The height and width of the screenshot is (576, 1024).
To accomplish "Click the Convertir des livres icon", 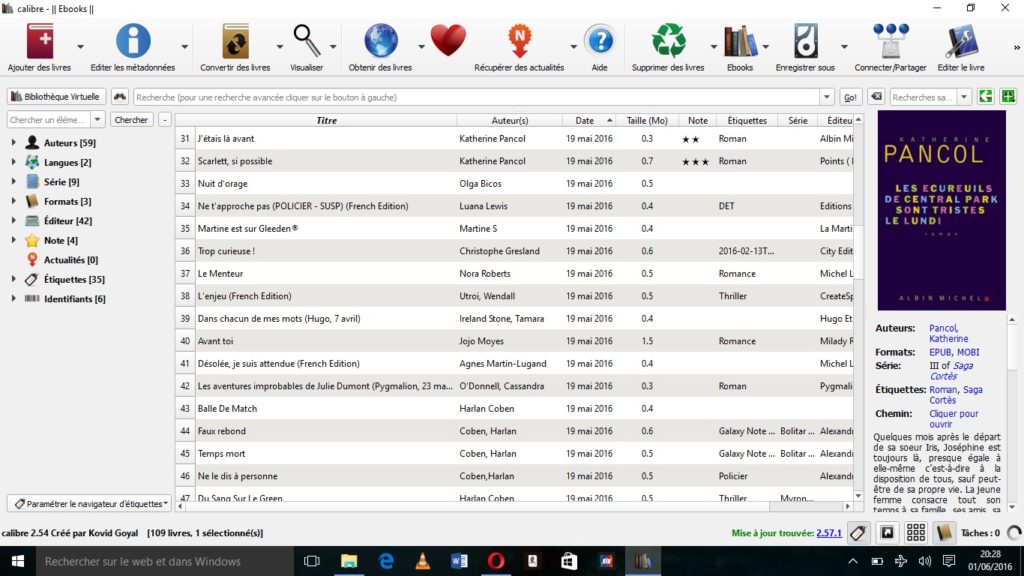I will [x=235, y=42].
